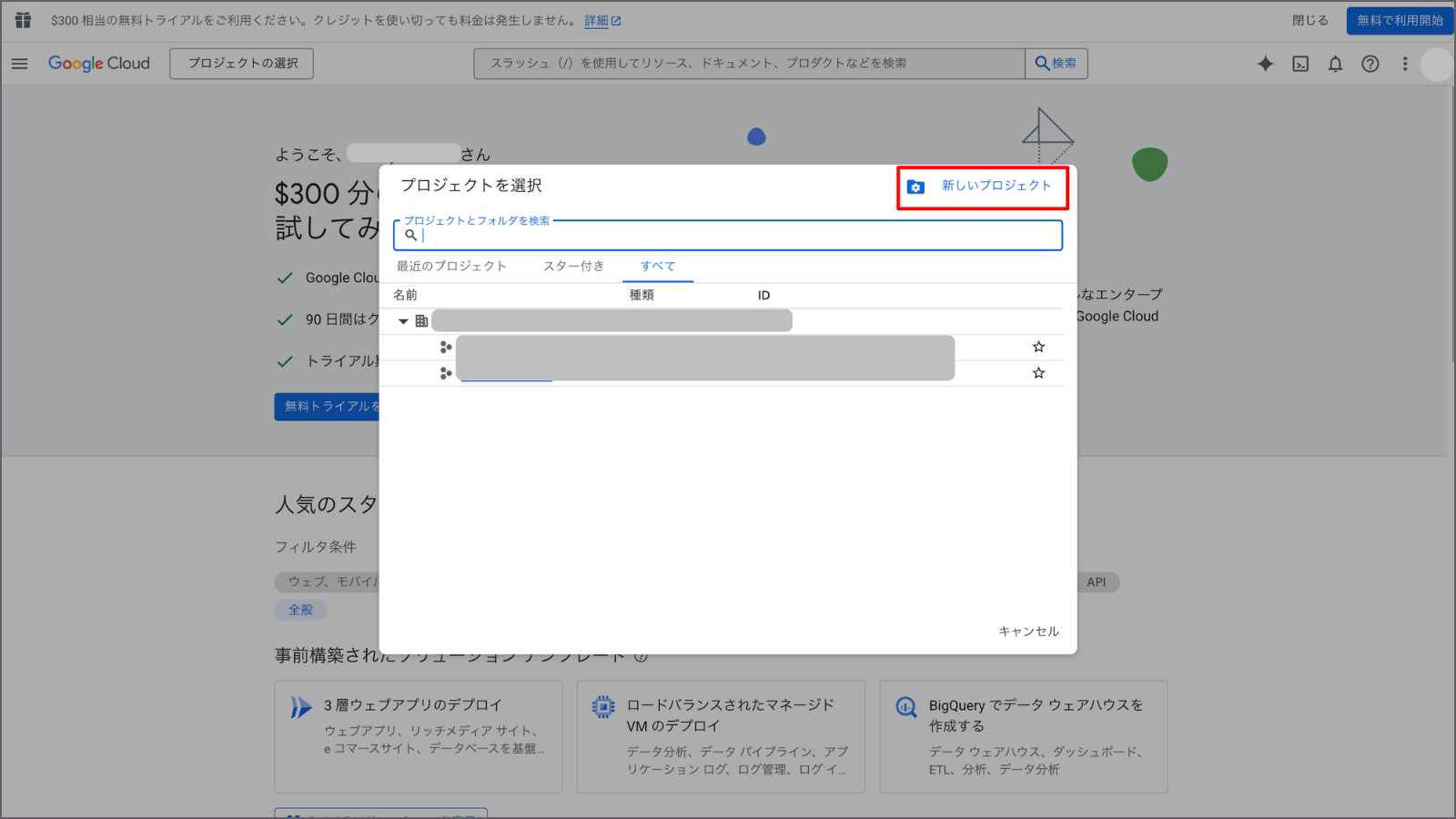
Task: Click the first project icon in list
Action: coord(446,347)
